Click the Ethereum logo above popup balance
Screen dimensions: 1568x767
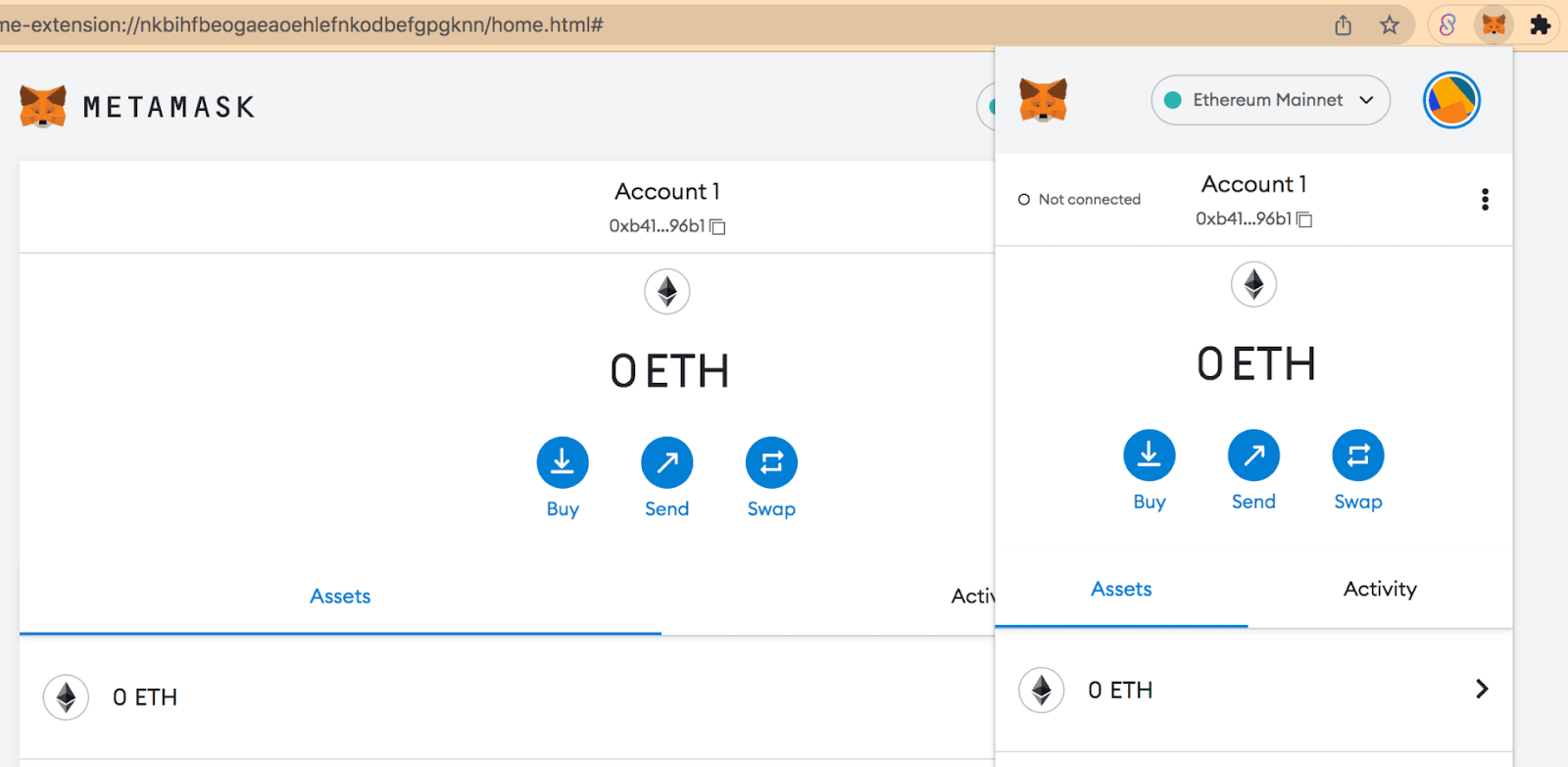click(1254, 285)
